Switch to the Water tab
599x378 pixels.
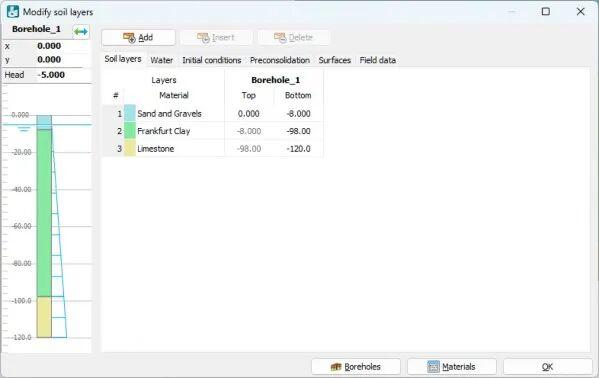pos(161,60)
